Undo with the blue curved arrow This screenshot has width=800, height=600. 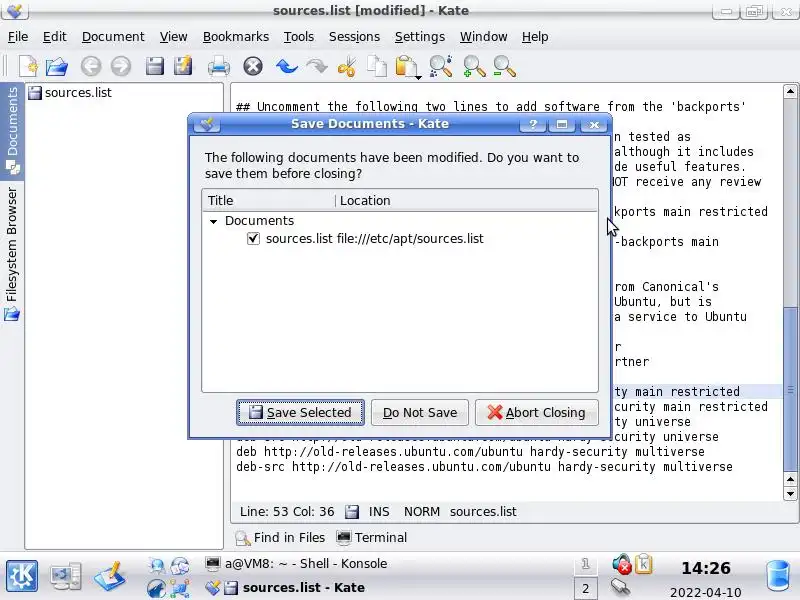point(286,66)
